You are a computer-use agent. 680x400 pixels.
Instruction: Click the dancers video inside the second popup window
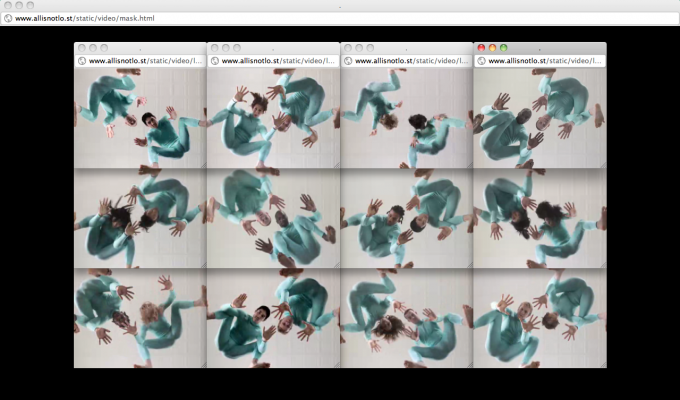pos(273,115)
